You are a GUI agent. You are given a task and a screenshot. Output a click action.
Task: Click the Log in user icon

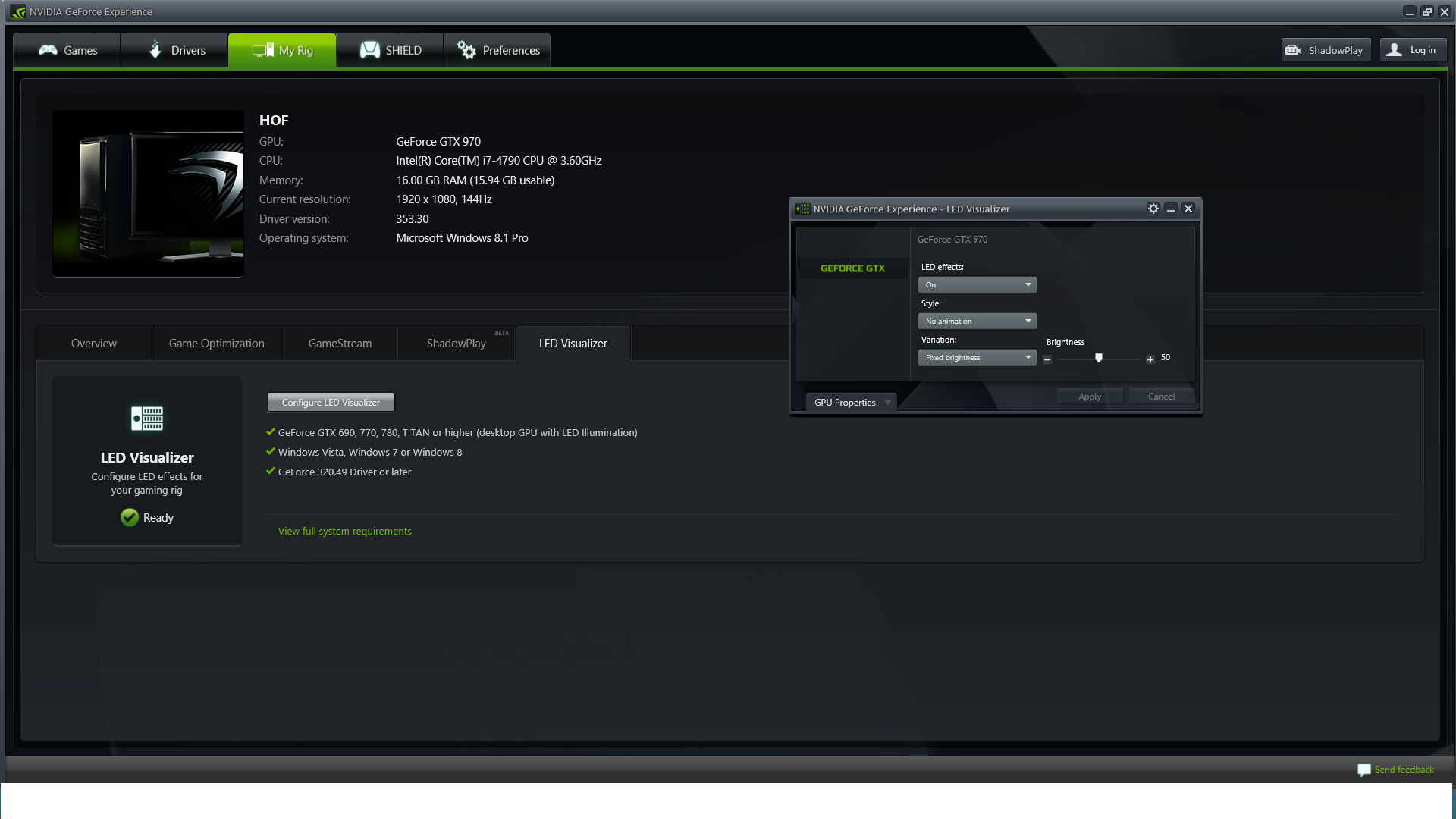click(1394, 50)
